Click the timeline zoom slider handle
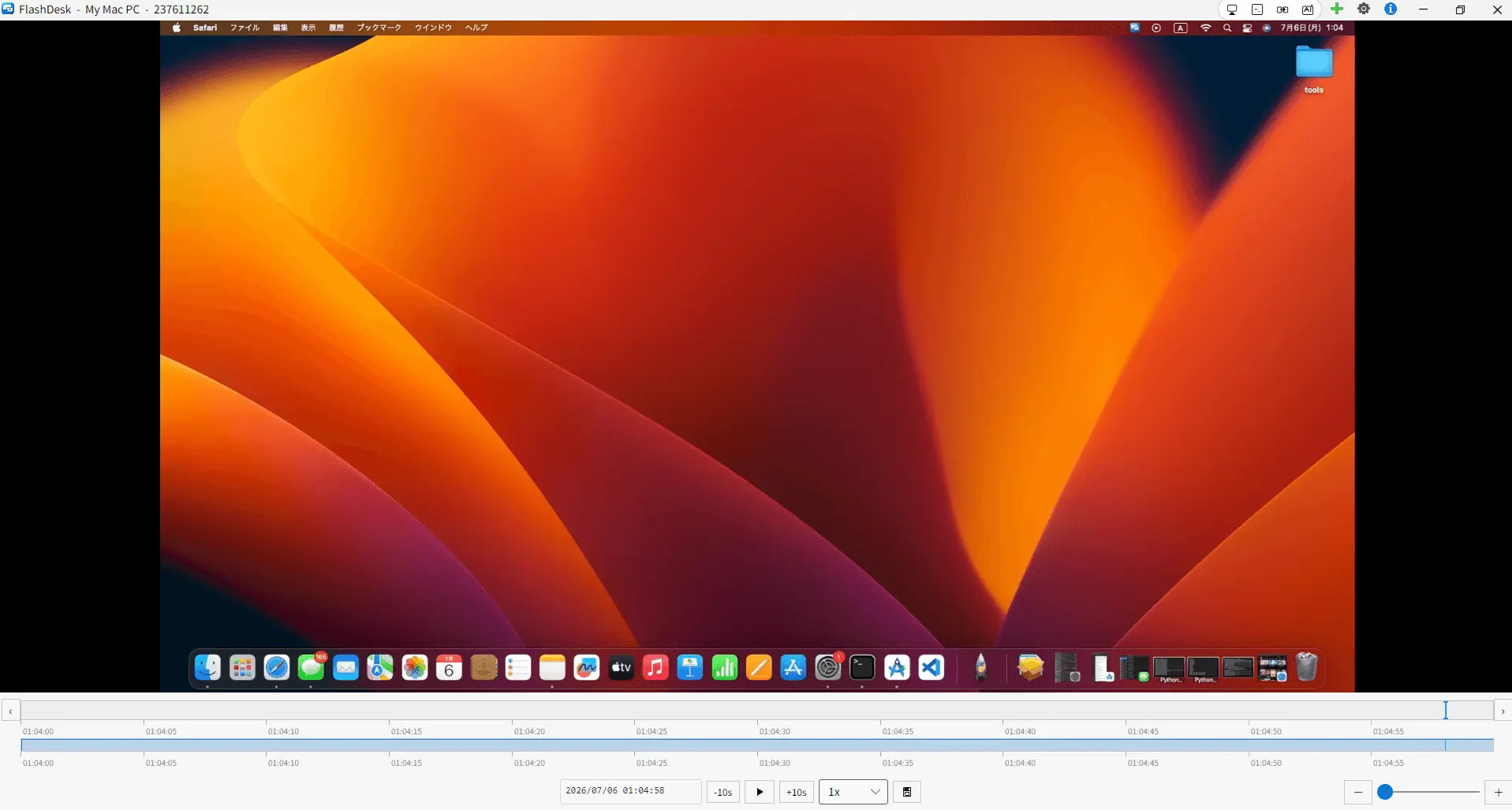The width and height of the screenshot is (1512, 810). click(1385, 792)
